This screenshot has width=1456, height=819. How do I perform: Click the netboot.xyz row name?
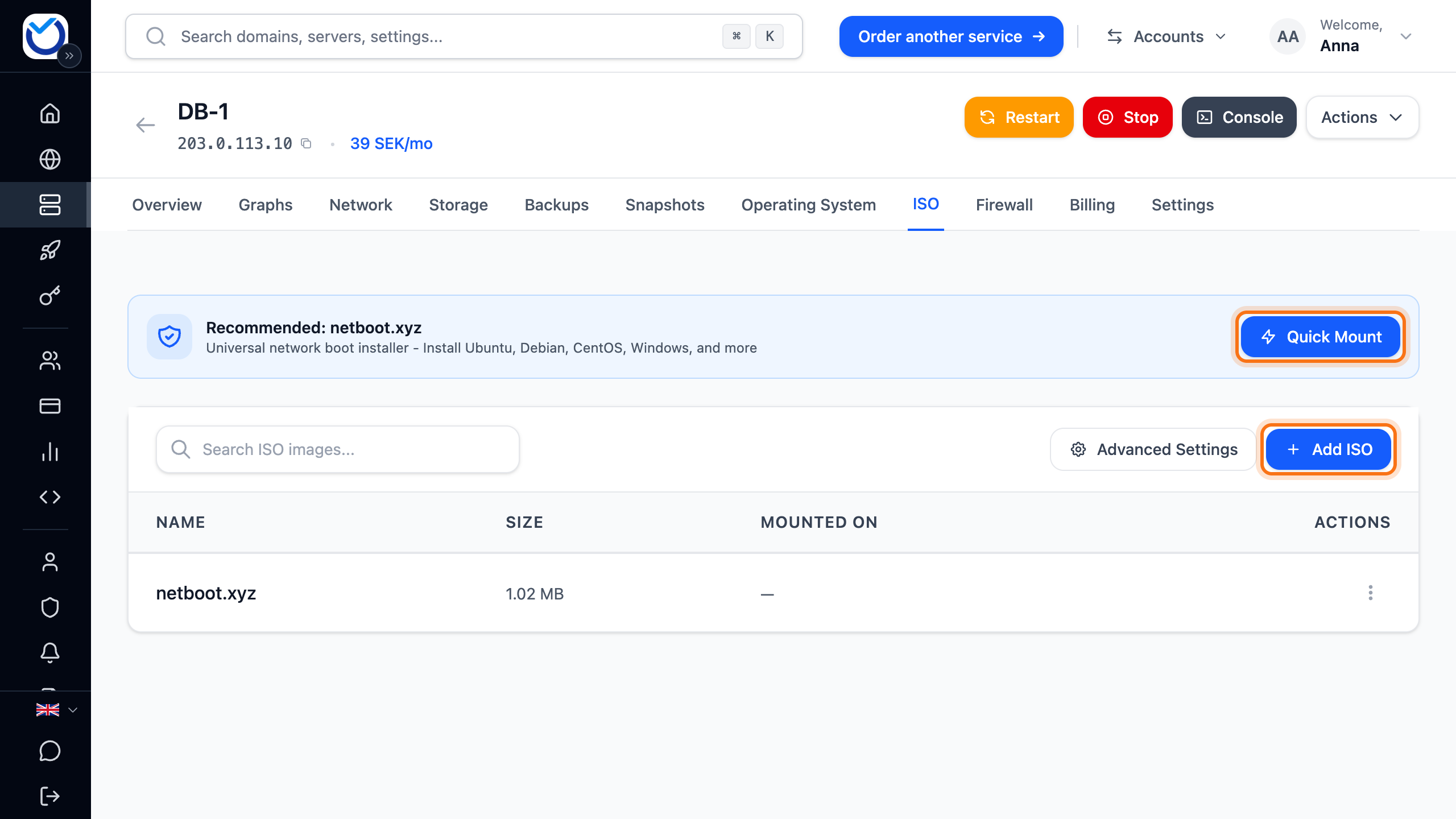tap(206, 593)
